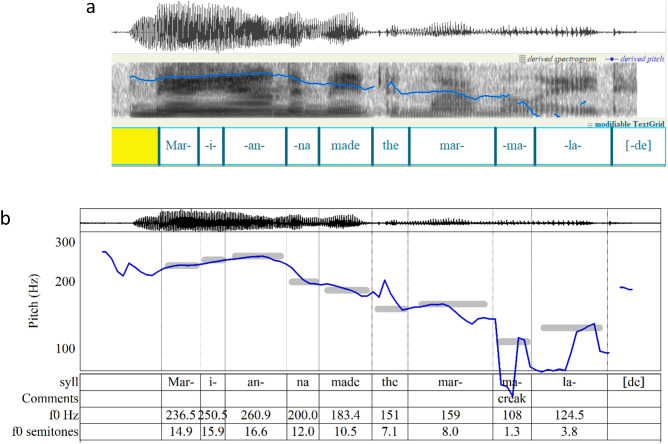Click the derived pitch legend marker

click(612, 59)
